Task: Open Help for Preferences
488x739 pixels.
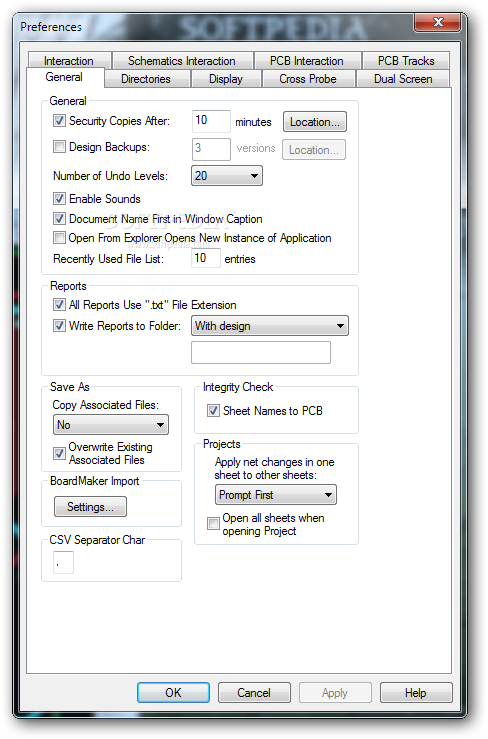Action: click(415, 692)
